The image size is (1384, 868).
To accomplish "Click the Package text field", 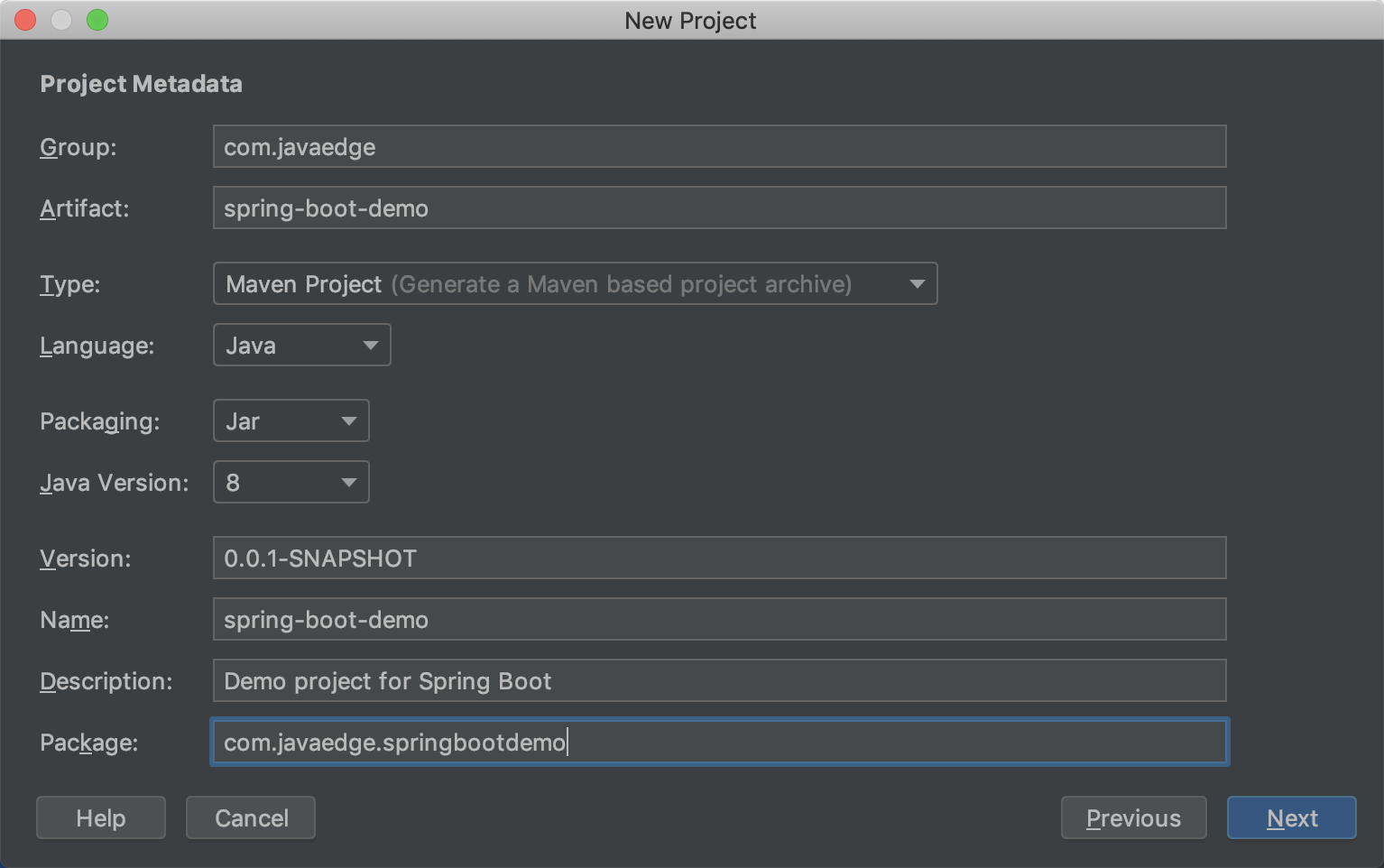I will [x=719, y=742].
